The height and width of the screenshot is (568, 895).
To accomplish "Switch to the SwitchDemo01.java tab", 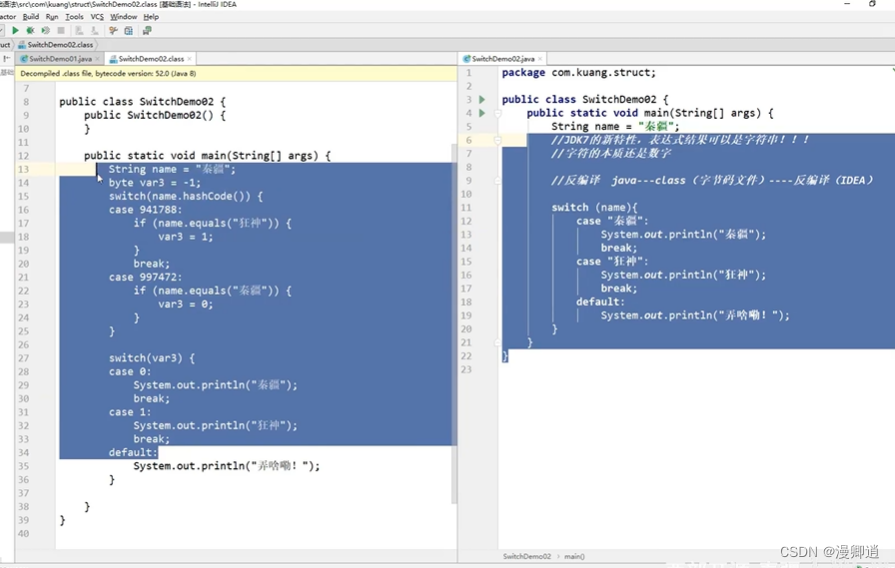I will tap(59, 59).
